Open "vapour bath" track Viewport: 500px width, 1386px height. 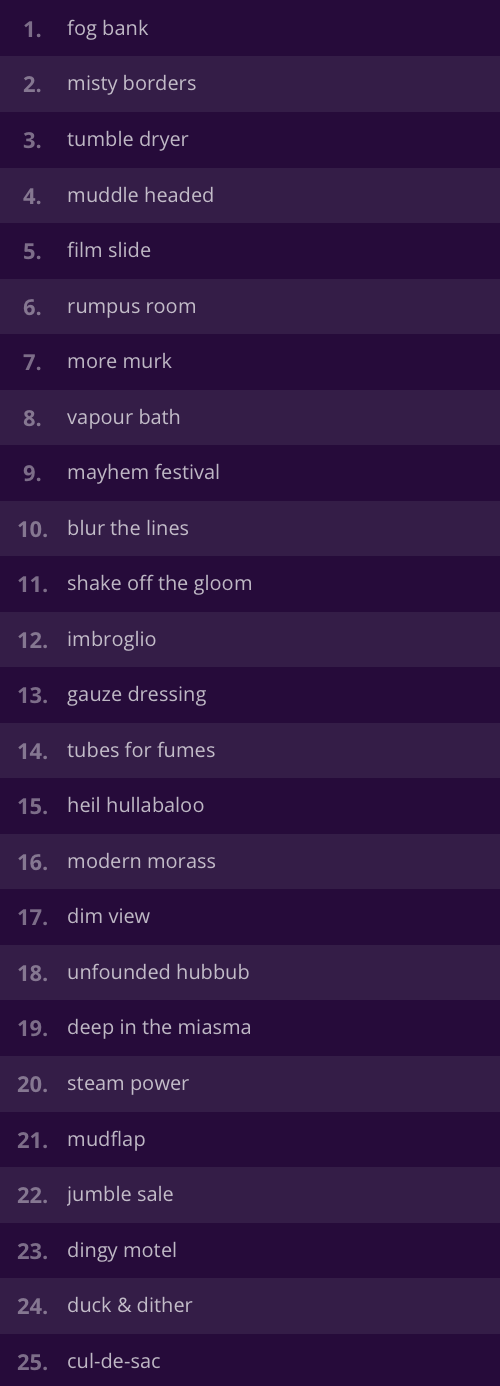click(250, 417)
